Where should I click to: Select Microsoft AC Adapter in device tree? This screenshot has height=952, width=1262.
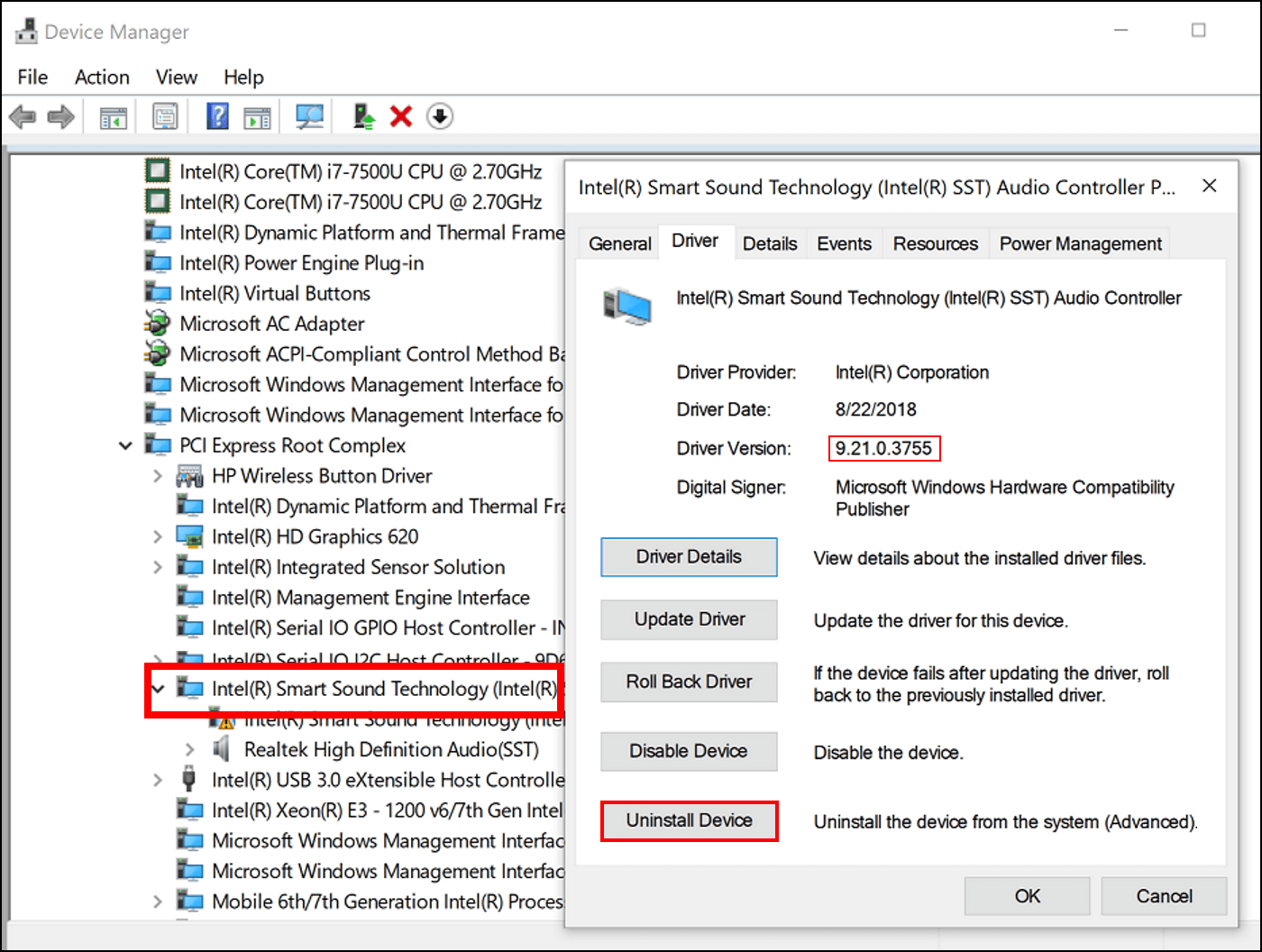tap(271, 324)
